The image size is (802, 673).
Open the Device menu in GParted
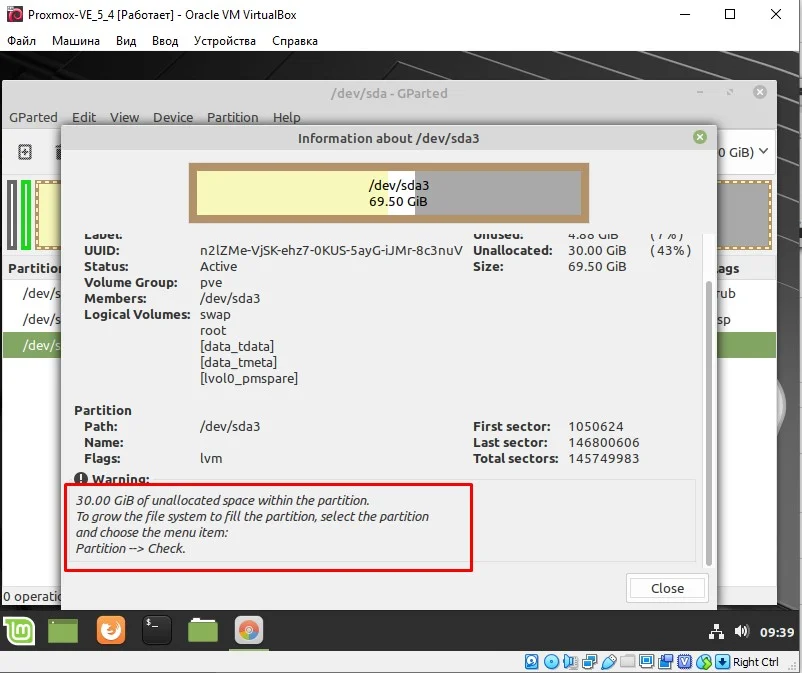click(173, 117)
